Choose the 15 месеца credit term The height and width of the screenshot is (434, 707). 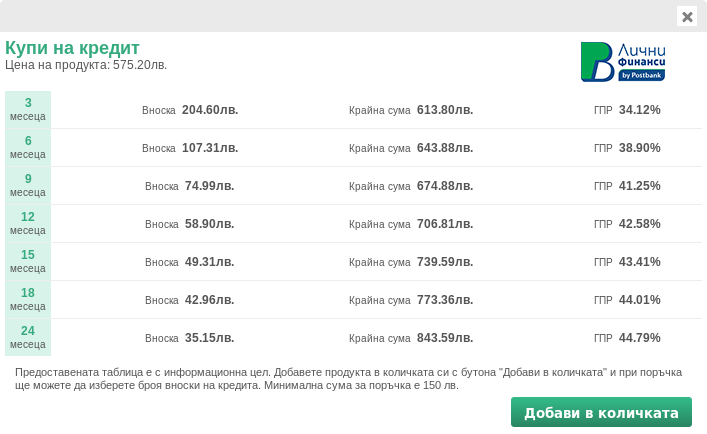(28, 261)
